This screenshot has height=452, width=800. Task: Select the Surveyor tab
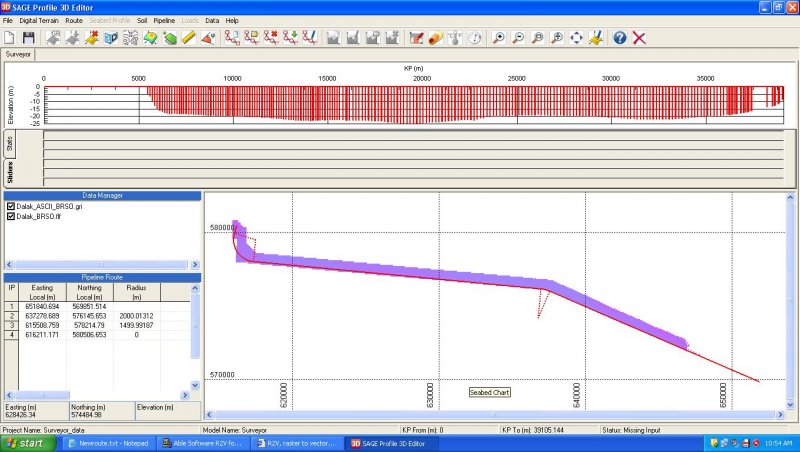click(x=18, y=55)
